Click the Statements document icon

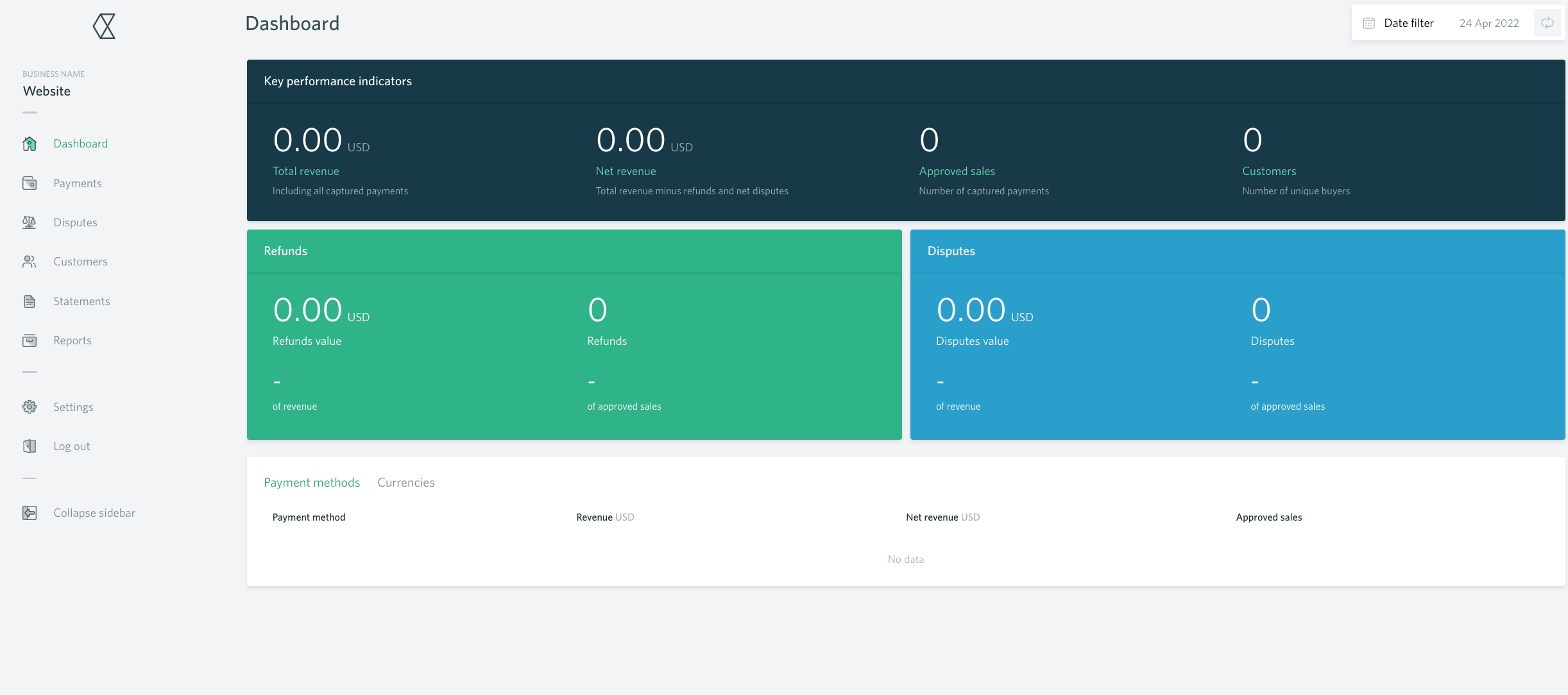click(x=30, y=301)
